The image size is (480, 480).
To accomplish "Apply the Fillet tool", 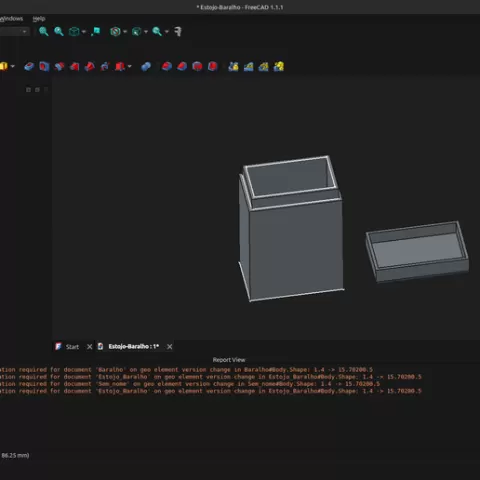I will (x=167, y=66).
